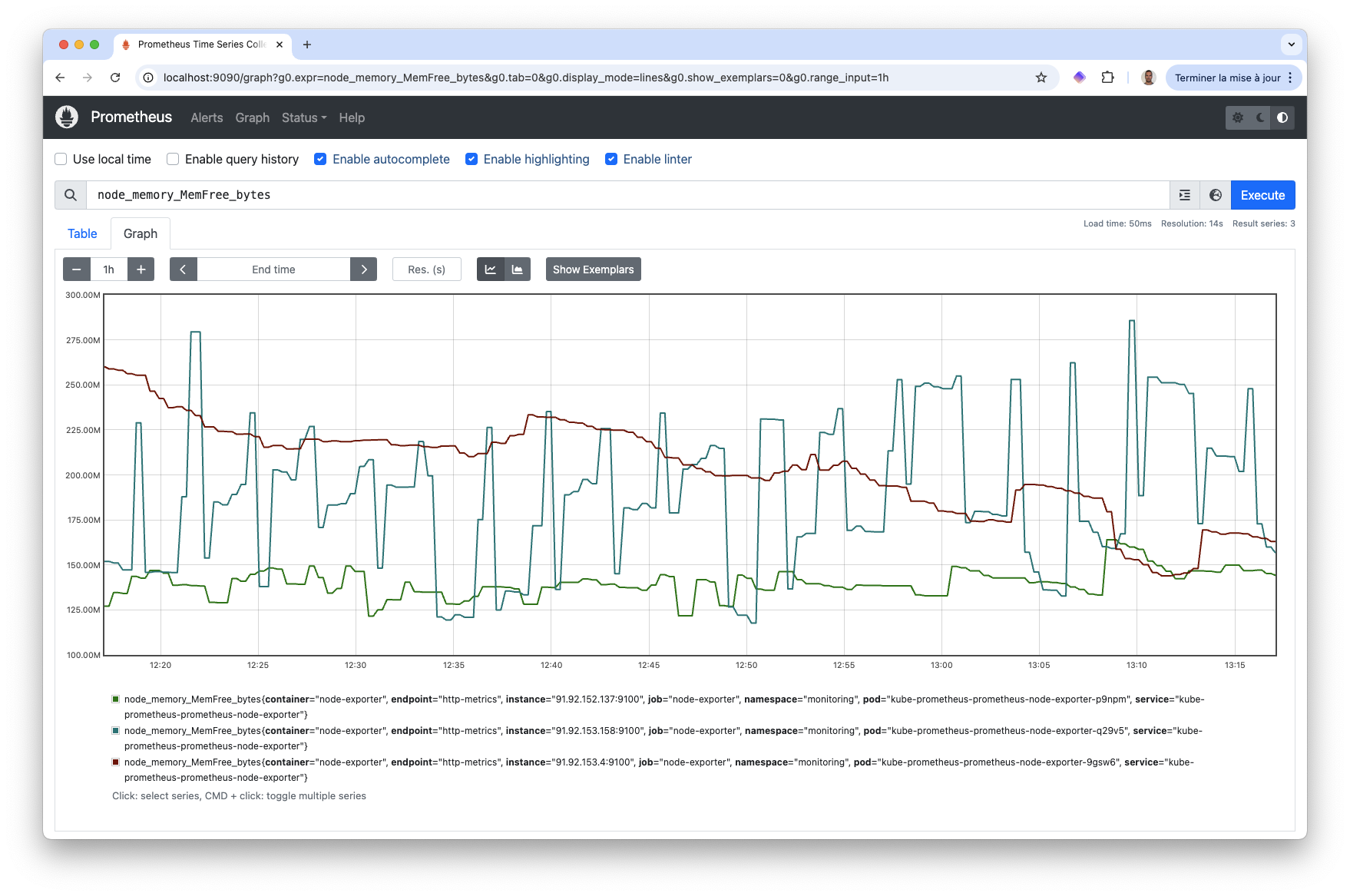Screen dimensions: 1350x896
Task: Disable the Enable linter checkbox
Action: click(611, 159)
